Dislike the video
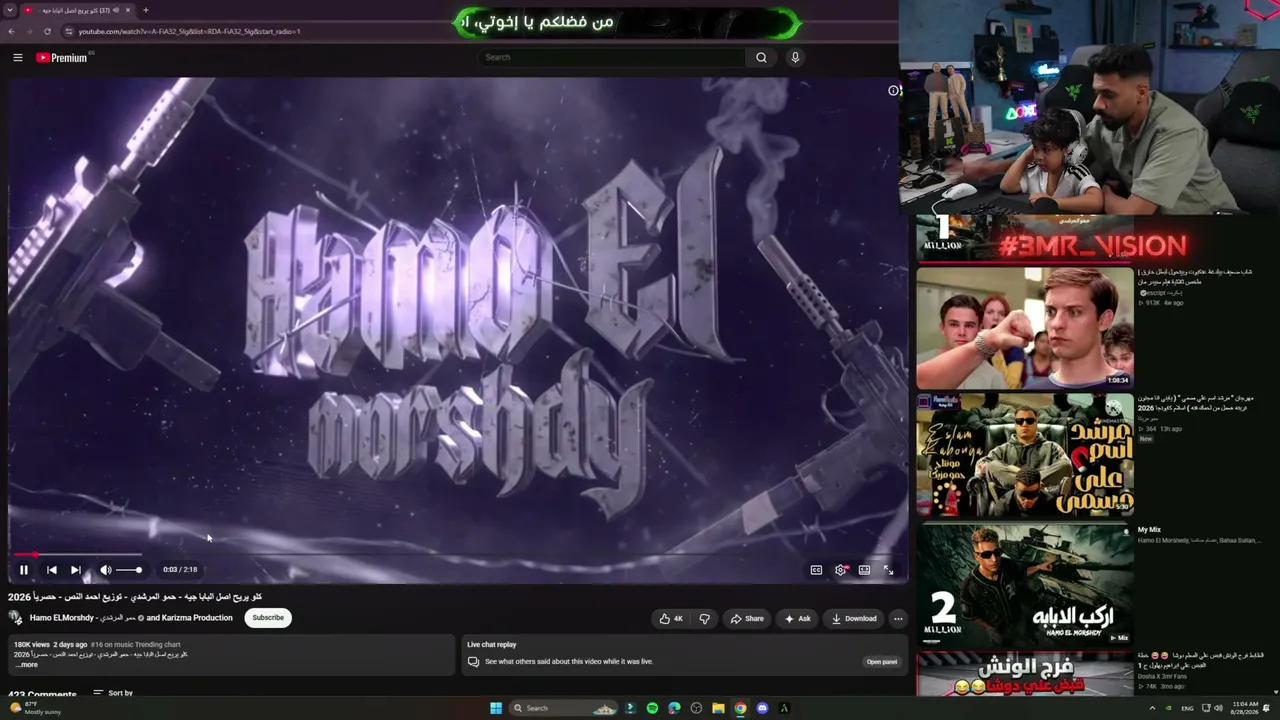This screenshot has width=1280, height=720. [704, 619]
